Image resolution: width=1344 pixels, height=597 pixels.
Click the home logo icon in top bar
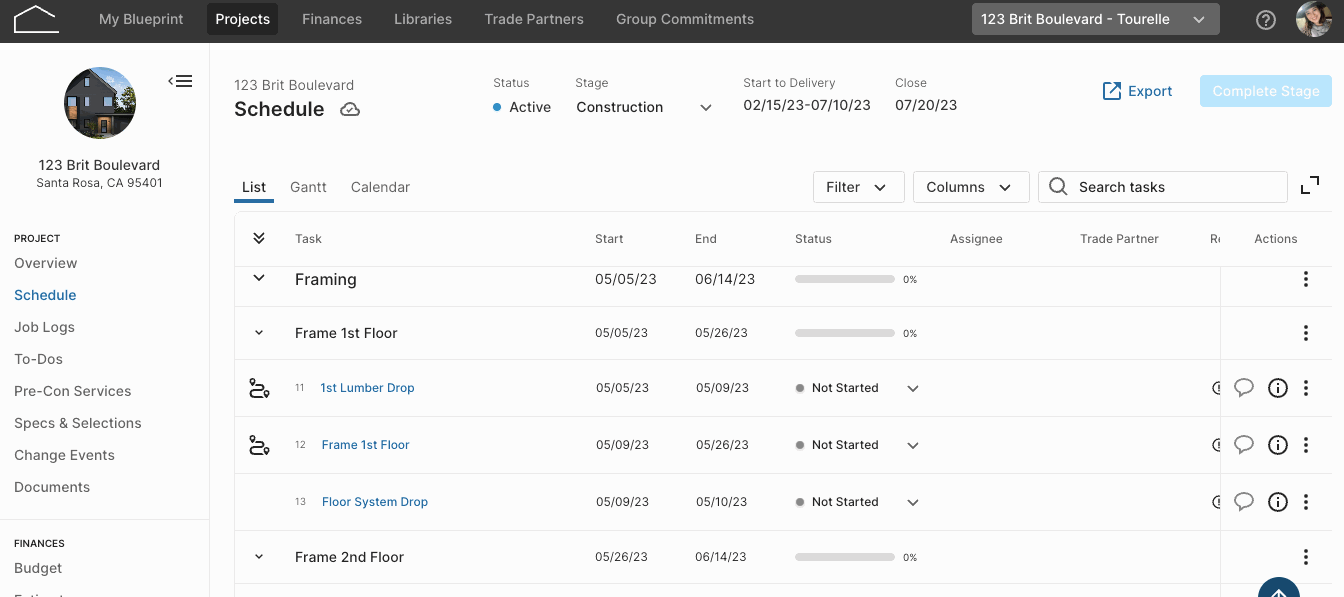36,19
